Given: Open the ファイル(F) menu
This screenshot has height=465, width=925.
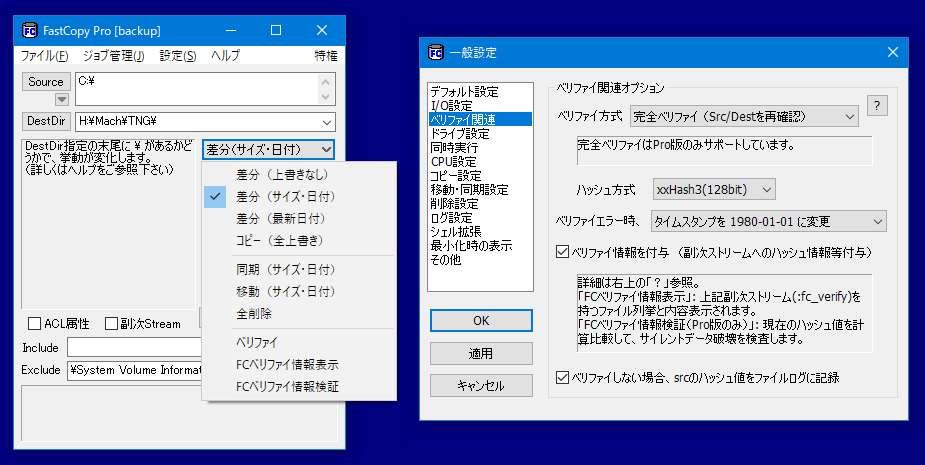Looking at the screenshot, I should (44, 55).
